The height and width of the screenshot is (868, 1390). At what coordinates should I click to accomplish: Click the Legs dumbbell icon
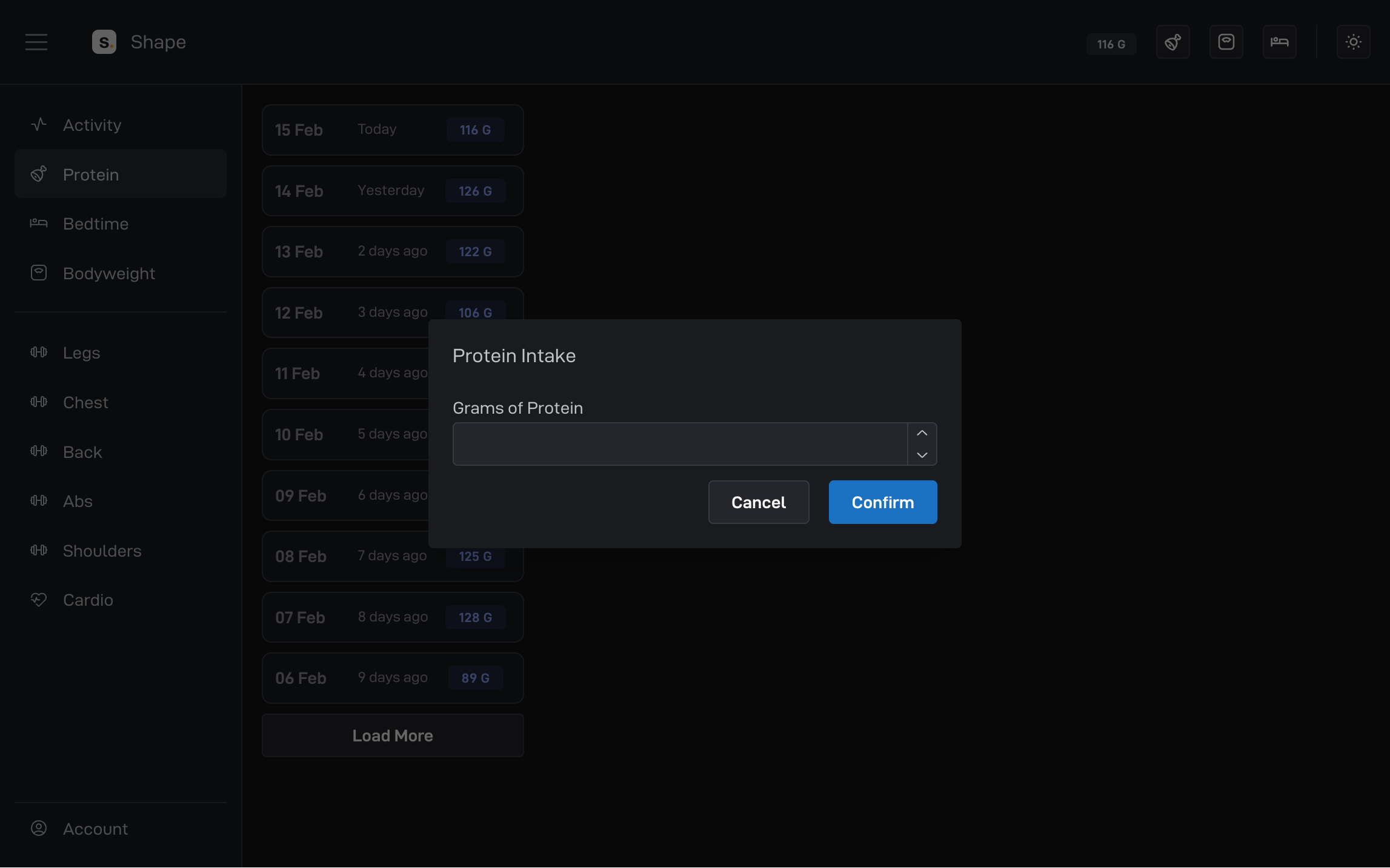coord(39,353)
